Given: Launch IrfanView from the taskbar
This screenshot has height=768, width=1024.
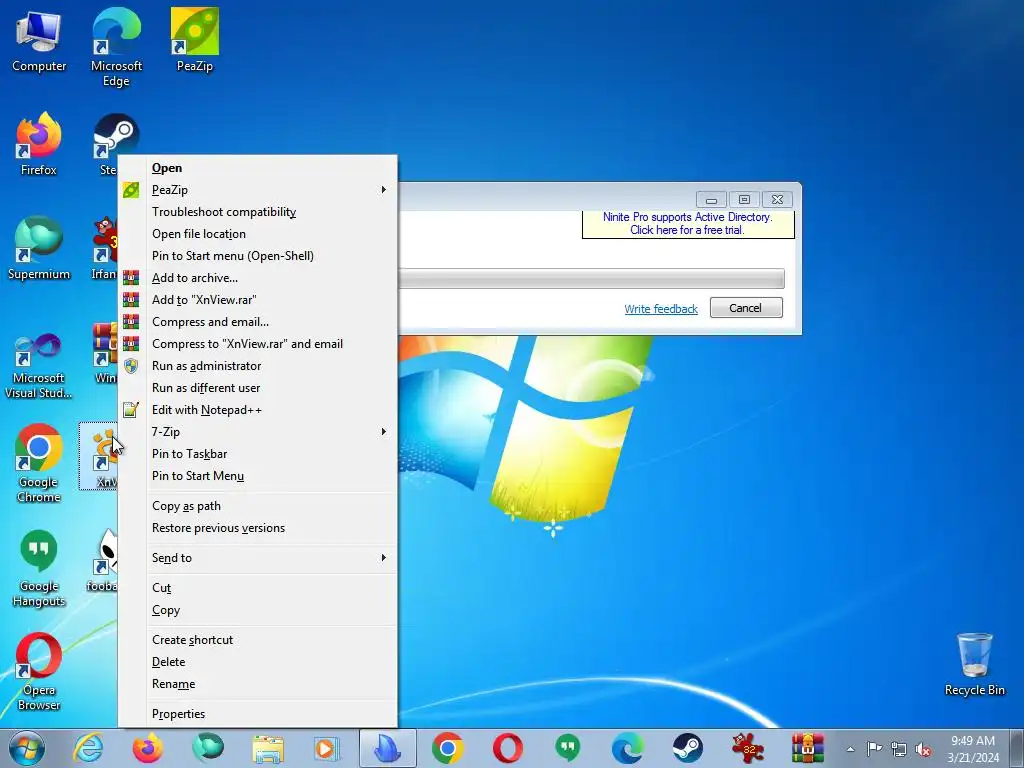Looking at the screenshot, I should click(748, 748).
